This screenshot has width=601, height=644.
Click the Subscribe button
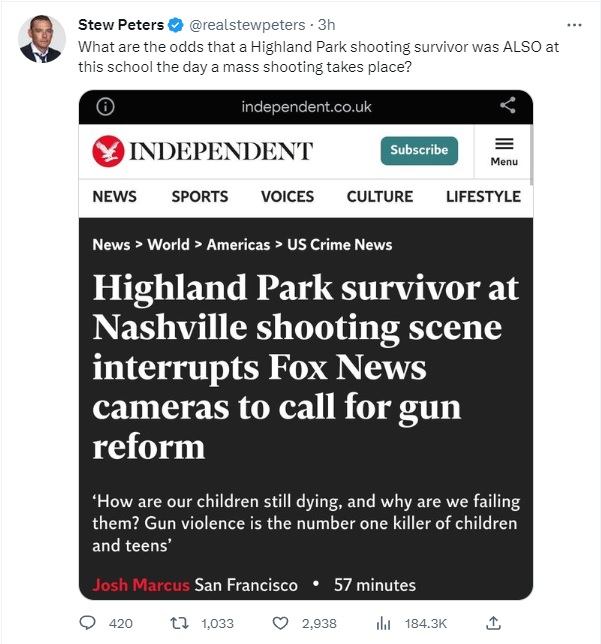(419, 150)
